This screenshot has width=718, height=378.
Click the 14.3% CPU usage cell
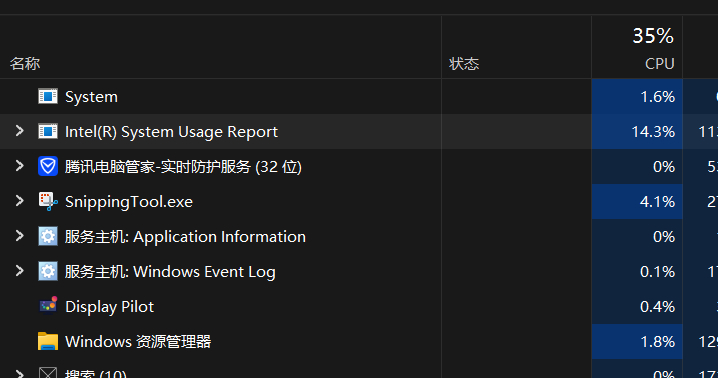tap(637, 131)
